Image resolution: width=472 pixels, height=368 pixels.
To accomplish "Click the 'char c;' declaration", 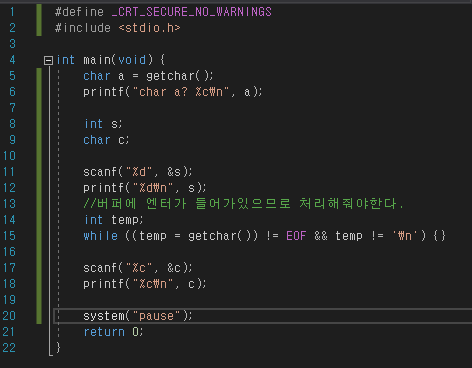I will (106, 140).
